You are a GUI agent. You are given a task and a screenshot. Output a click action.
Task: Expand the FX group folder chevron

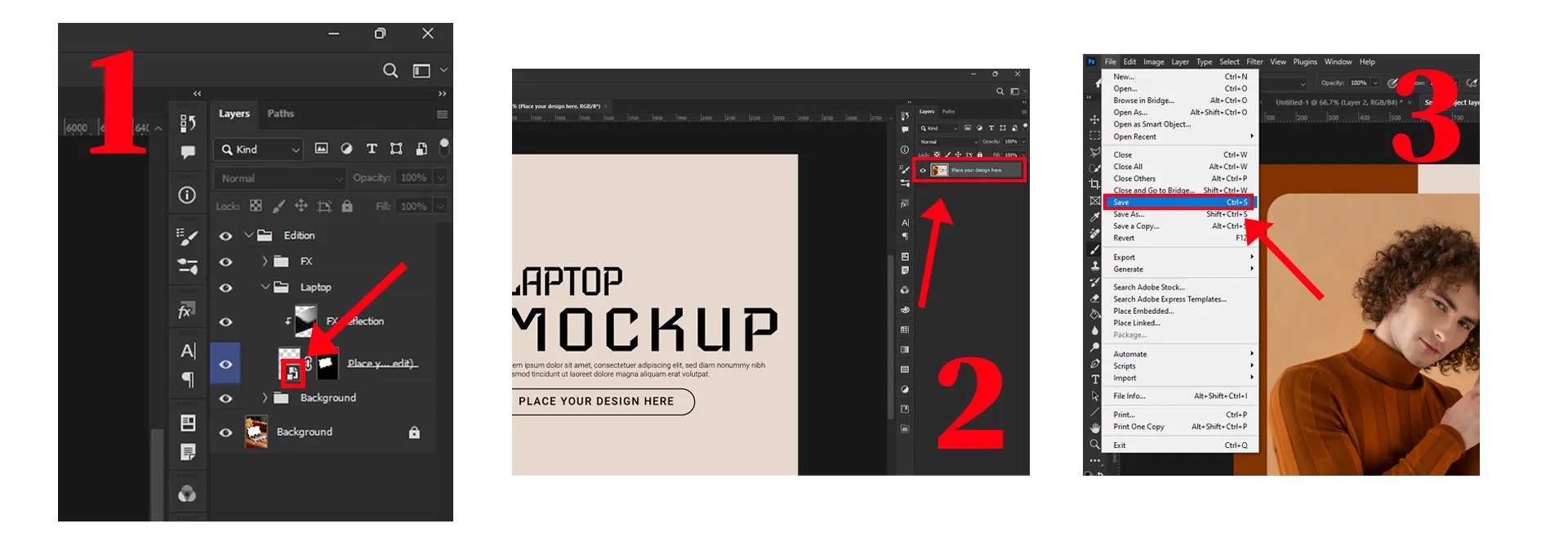coord(265,262)
